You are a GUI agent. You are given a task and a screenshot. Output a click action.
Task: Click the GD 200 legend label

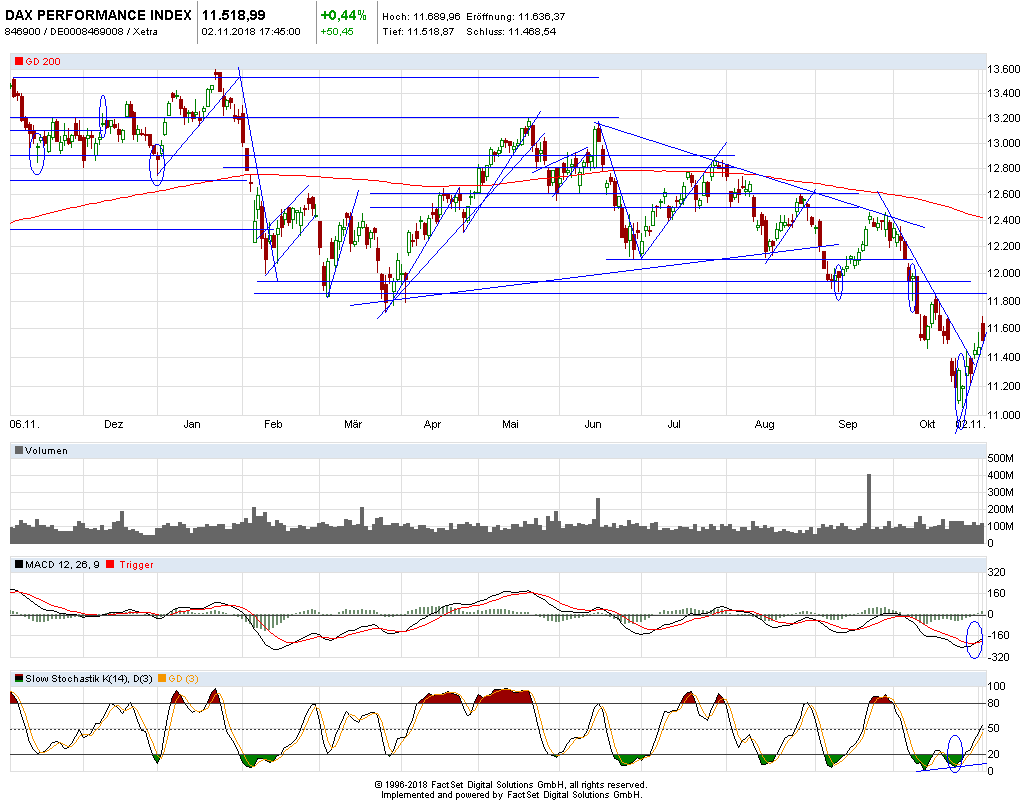pos(43,61)
